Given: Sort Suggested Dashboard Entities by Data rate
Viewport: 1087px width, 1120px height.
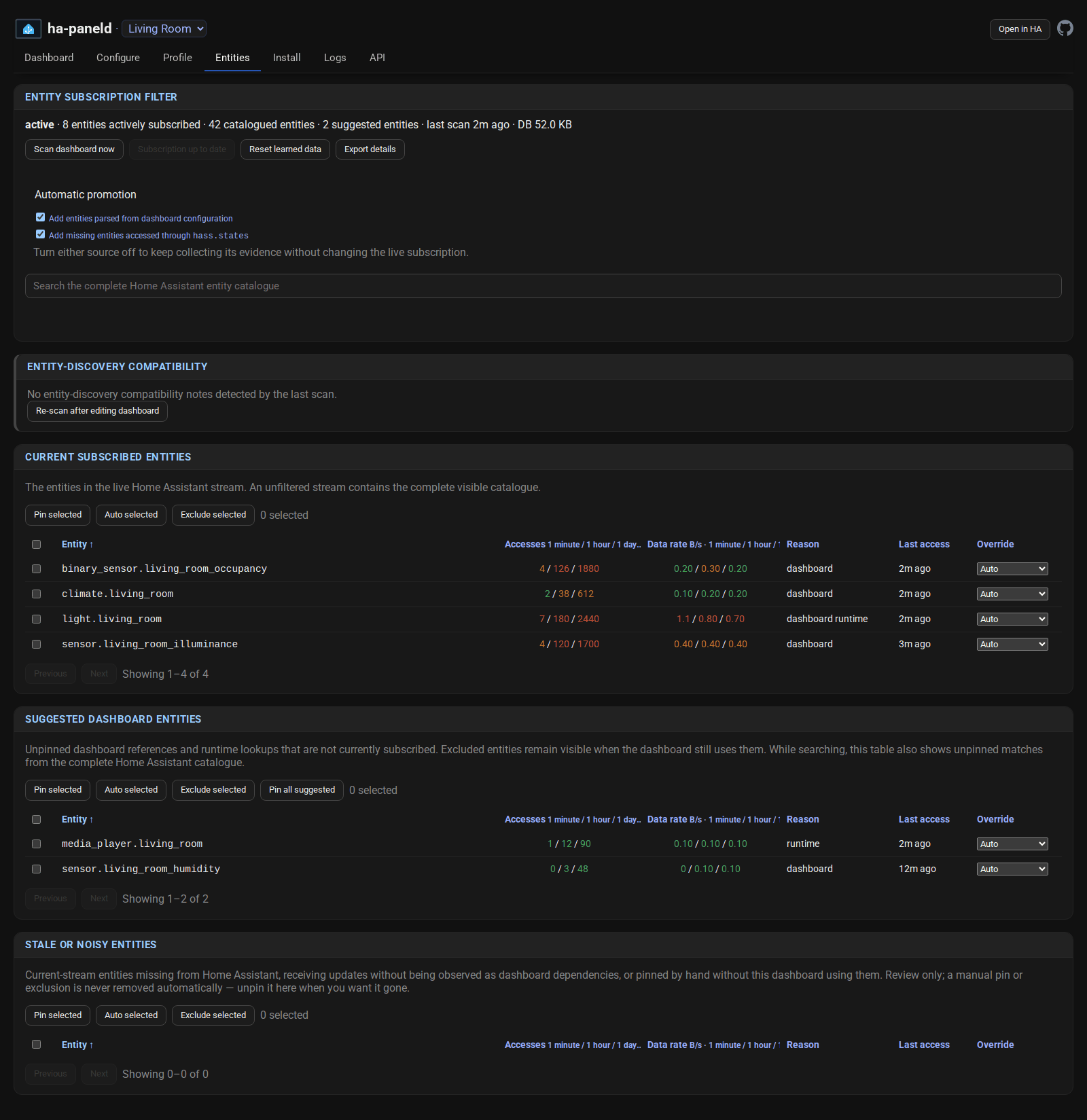Looking at the screenshot, I should pos(713,819).
